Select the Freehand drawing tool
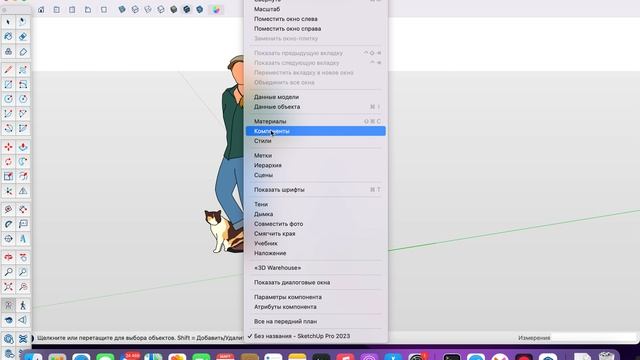Viewport: 640px width, 360px height. click(23, 69)
